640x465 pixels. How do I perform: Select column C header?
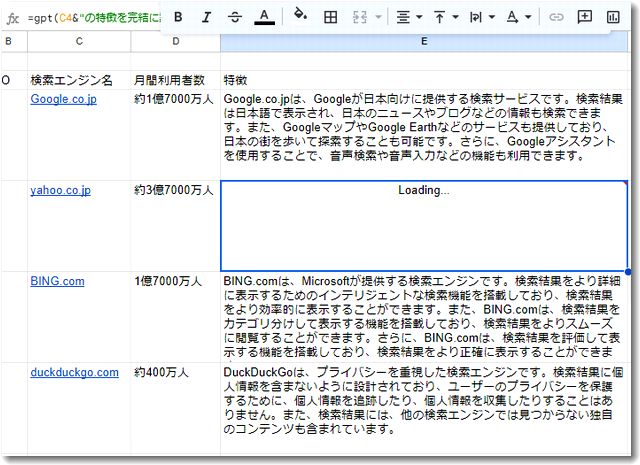(x=79, y=41)
